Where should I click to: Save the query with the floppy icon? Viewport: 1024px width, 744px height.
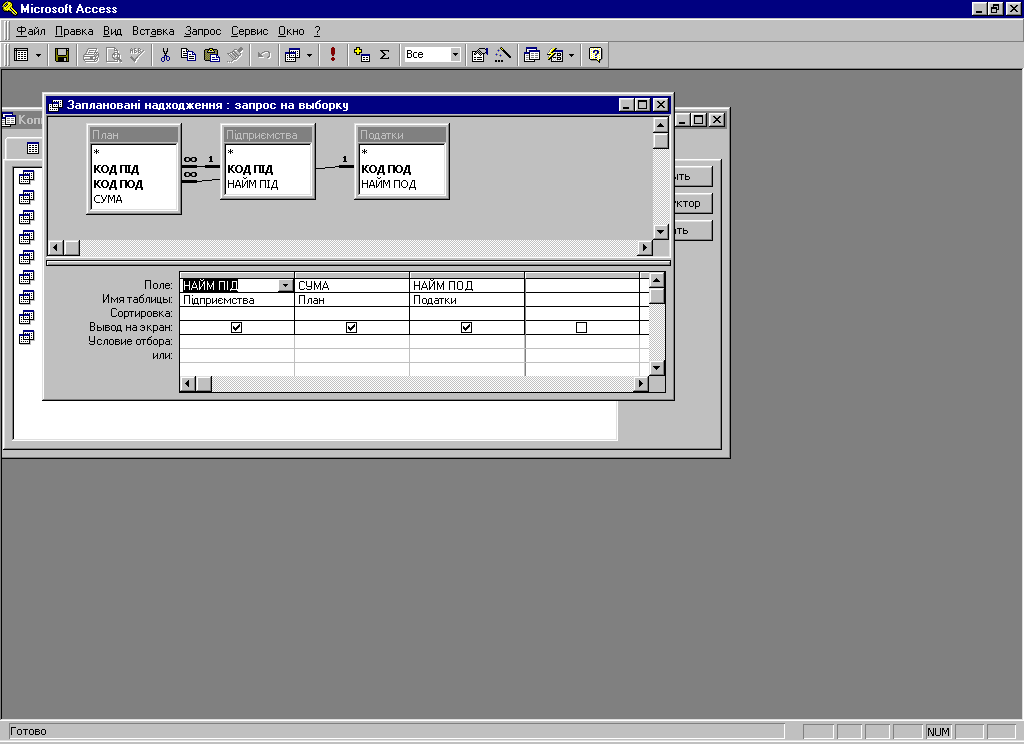(62, 55)
